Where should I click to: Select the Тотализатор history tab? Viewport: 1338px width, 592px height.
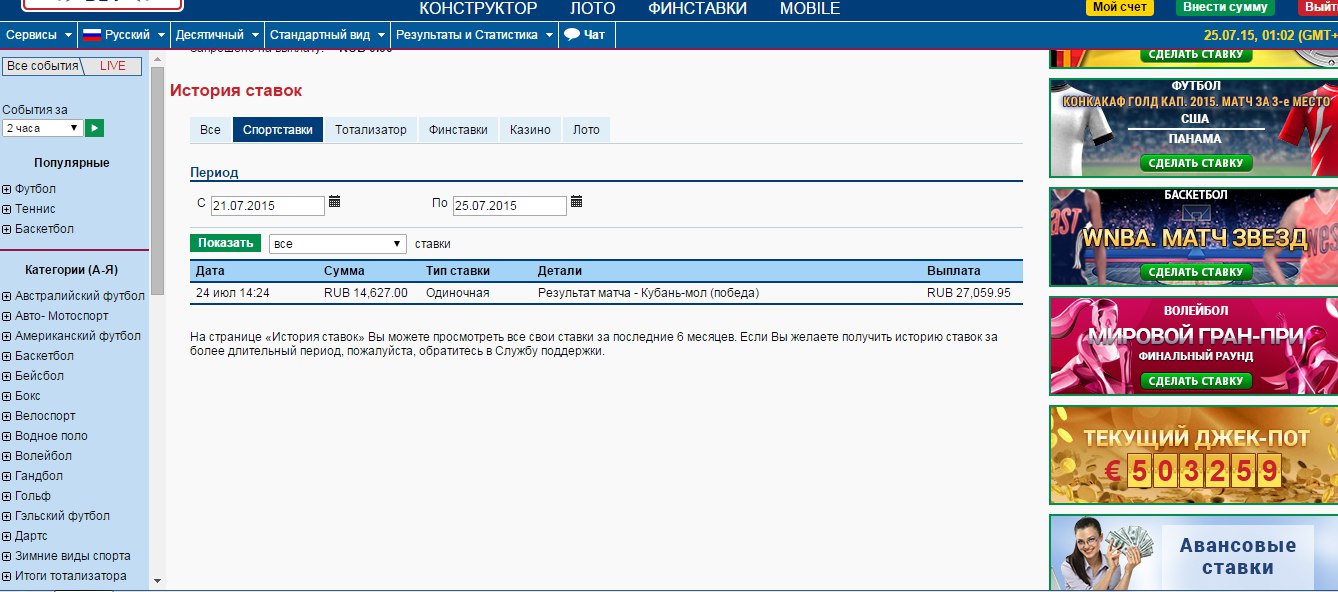point(370,130)
